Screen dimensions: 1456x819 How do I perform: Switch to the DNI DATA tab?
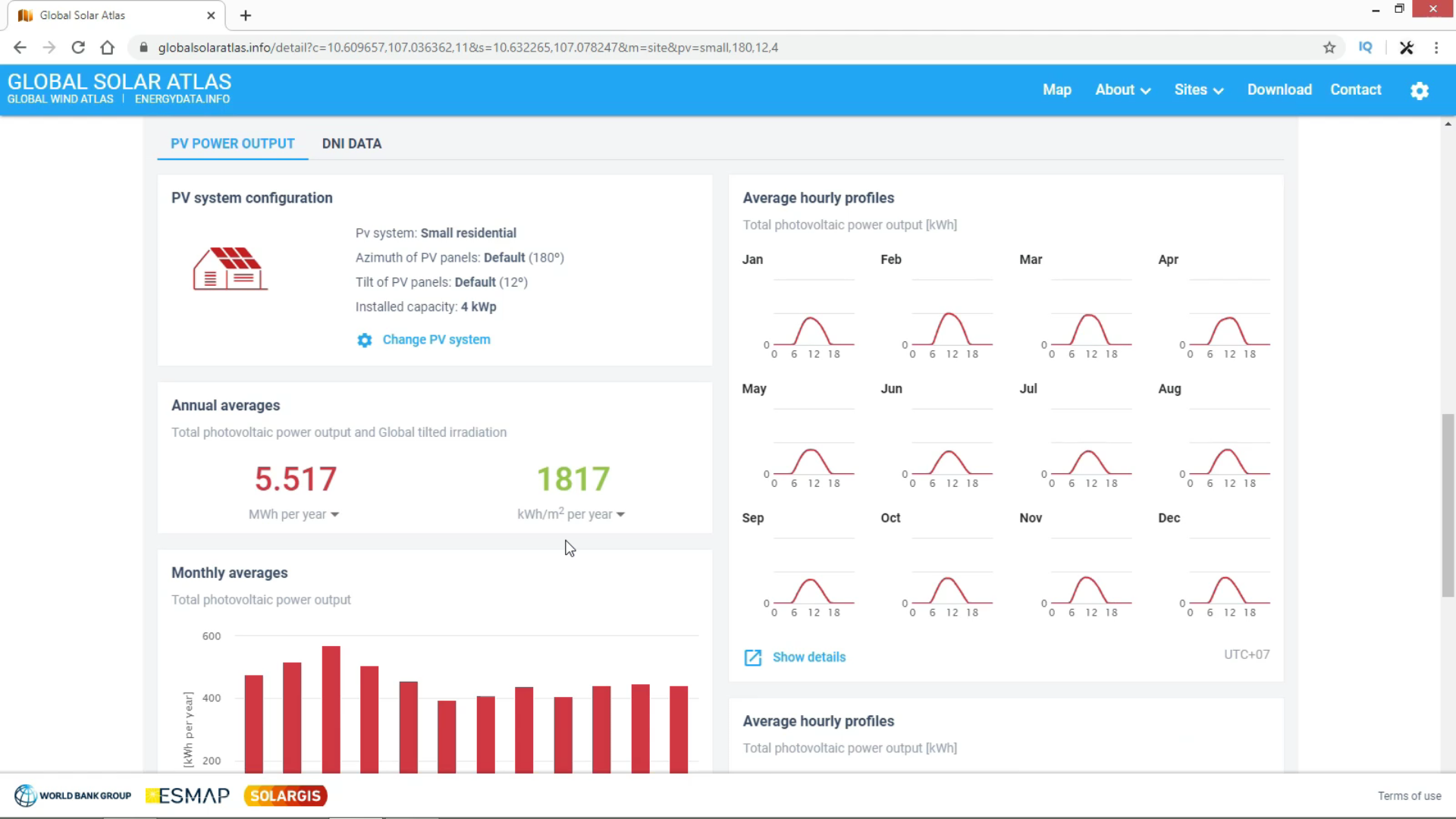point(351,144)
